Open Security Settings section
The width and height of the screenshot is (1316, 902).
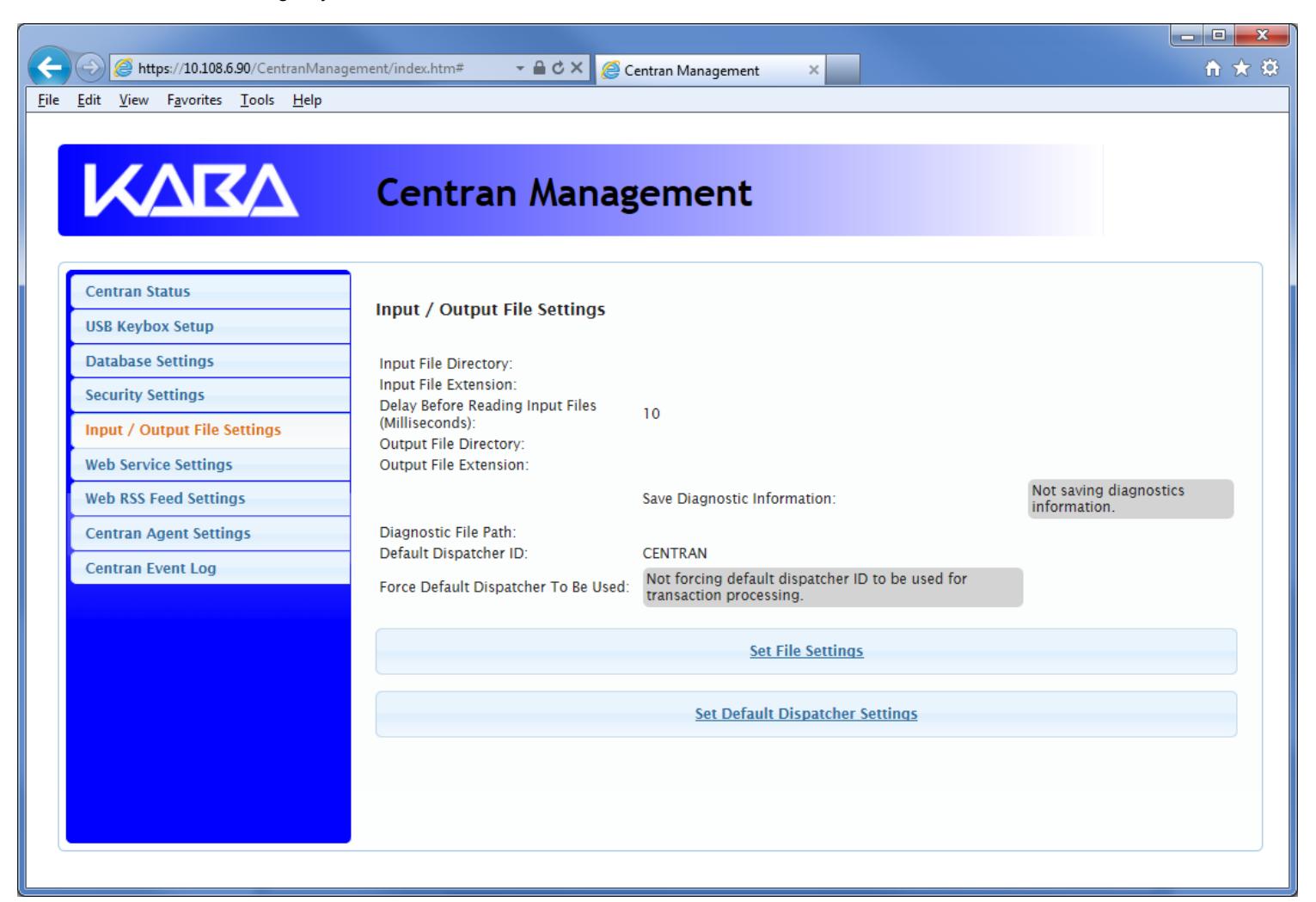tap(211, 396)
